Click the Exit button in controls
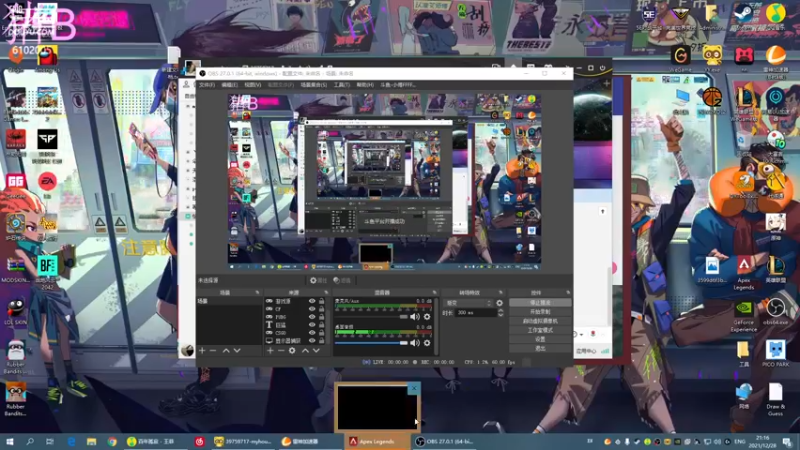 540,348
